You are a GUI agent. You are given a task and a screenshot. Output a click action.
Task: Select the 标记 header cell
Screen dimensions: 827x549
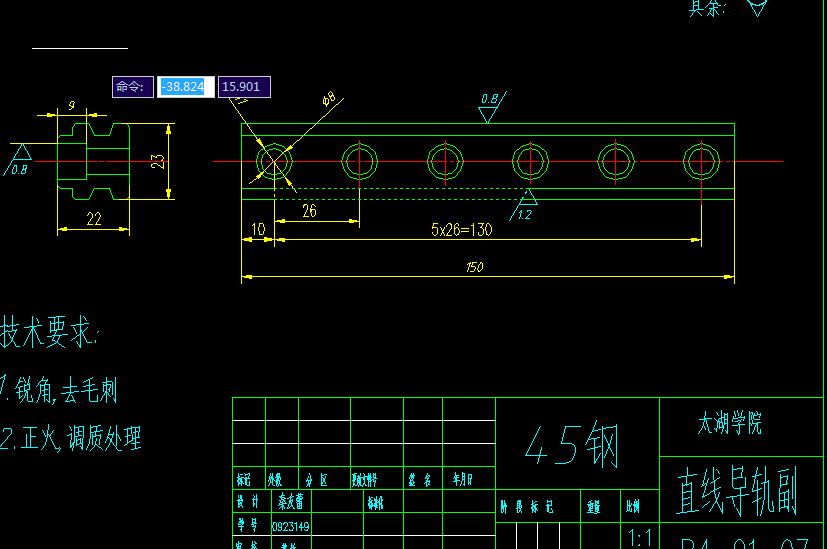[x=244, y=479]
